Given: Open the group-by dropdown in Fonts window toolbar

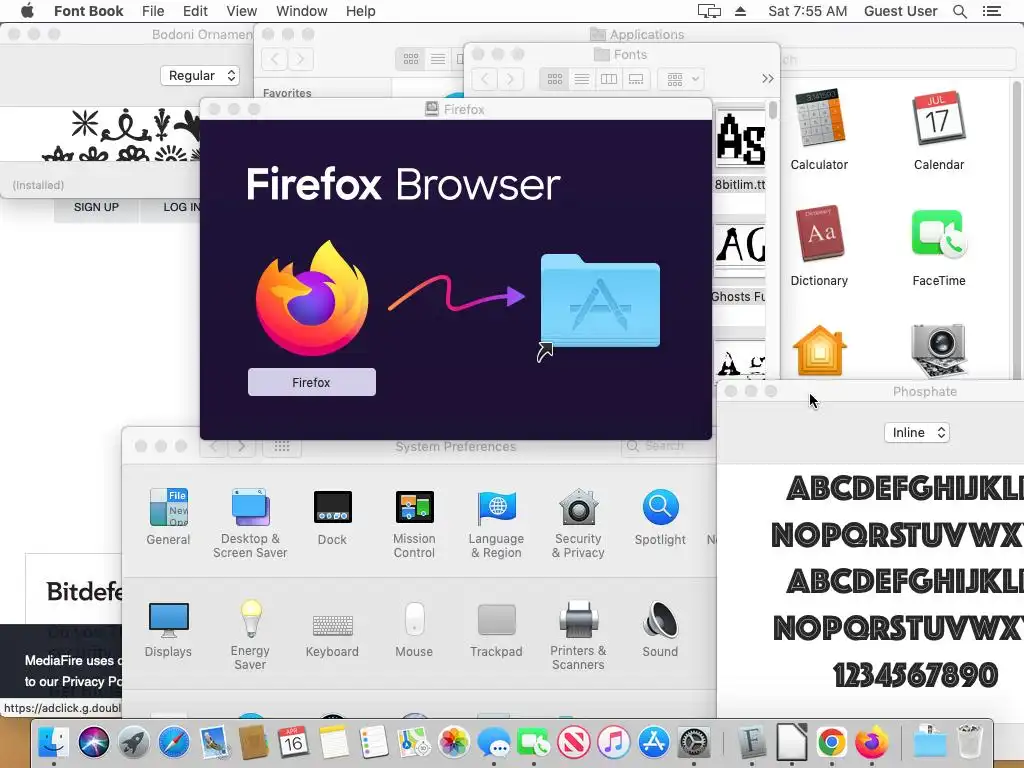Looking at the screenshot, I should click(x=681, y=79).
